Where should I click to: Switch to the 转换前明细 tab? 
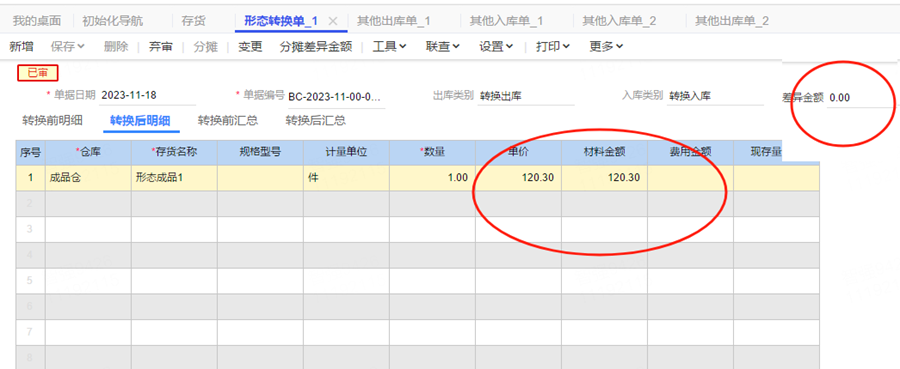(x=52, y=121)
